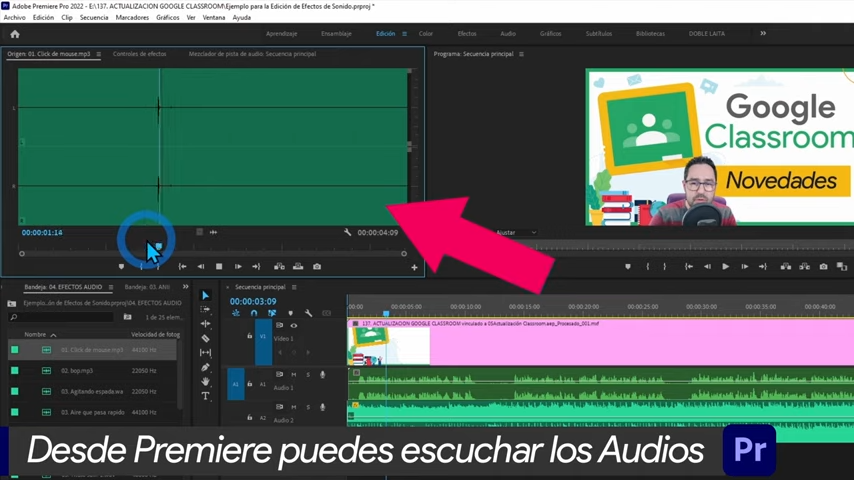Viewport: 854px width, 480px height.
Task: Export frame from Program monitor
Action: (824, 267)
